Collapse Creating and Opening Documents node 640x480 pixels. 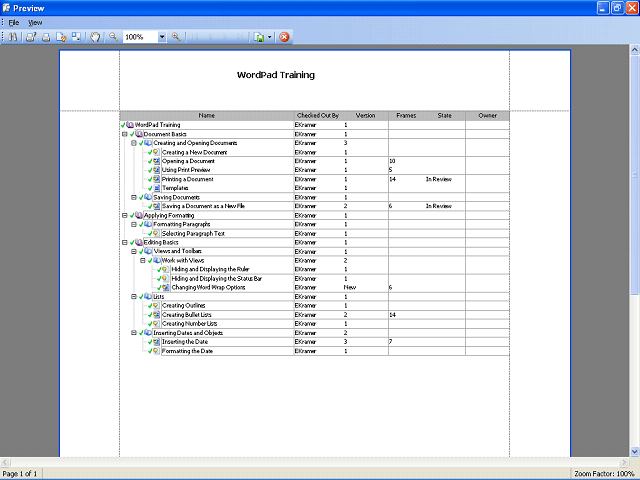tap(134, 143)
